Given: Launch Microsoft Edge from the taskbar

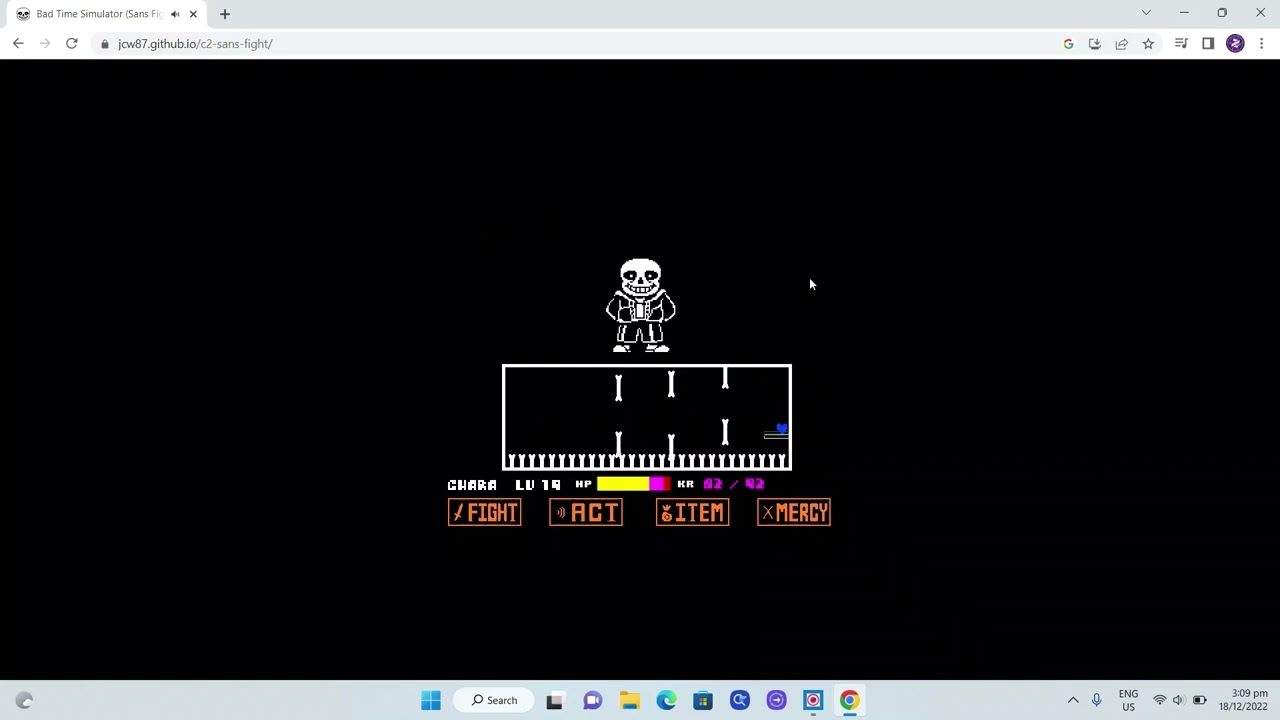Looking at the screenshot, I should [x=666, y=700].
